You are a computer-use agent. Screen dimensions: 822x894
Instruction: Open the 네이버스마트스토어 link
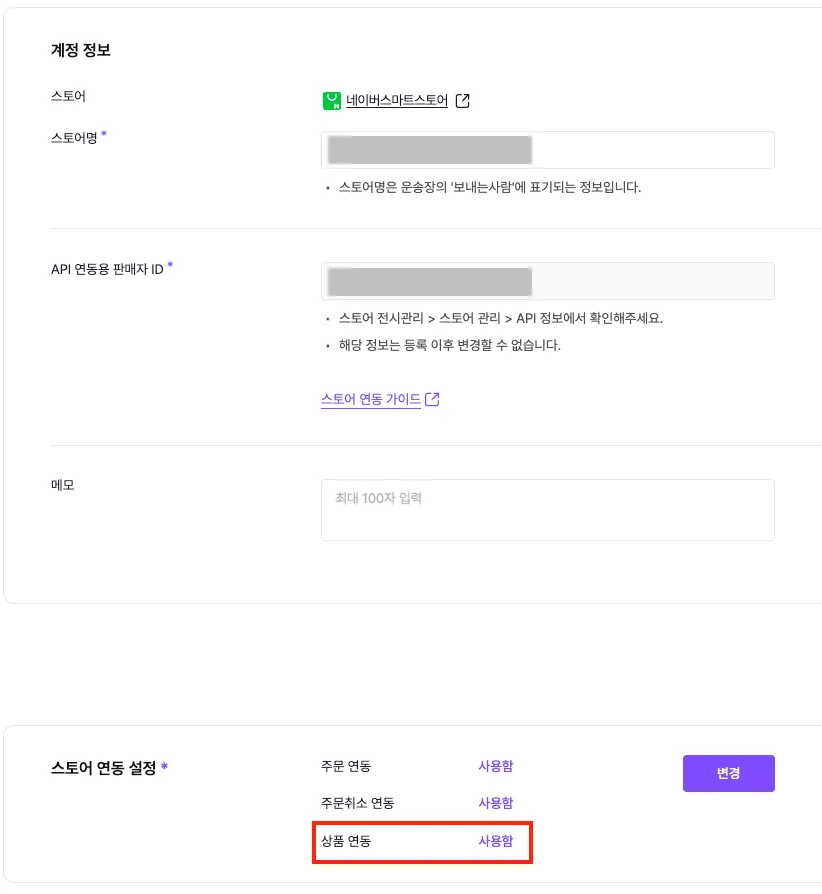[397, 101]
